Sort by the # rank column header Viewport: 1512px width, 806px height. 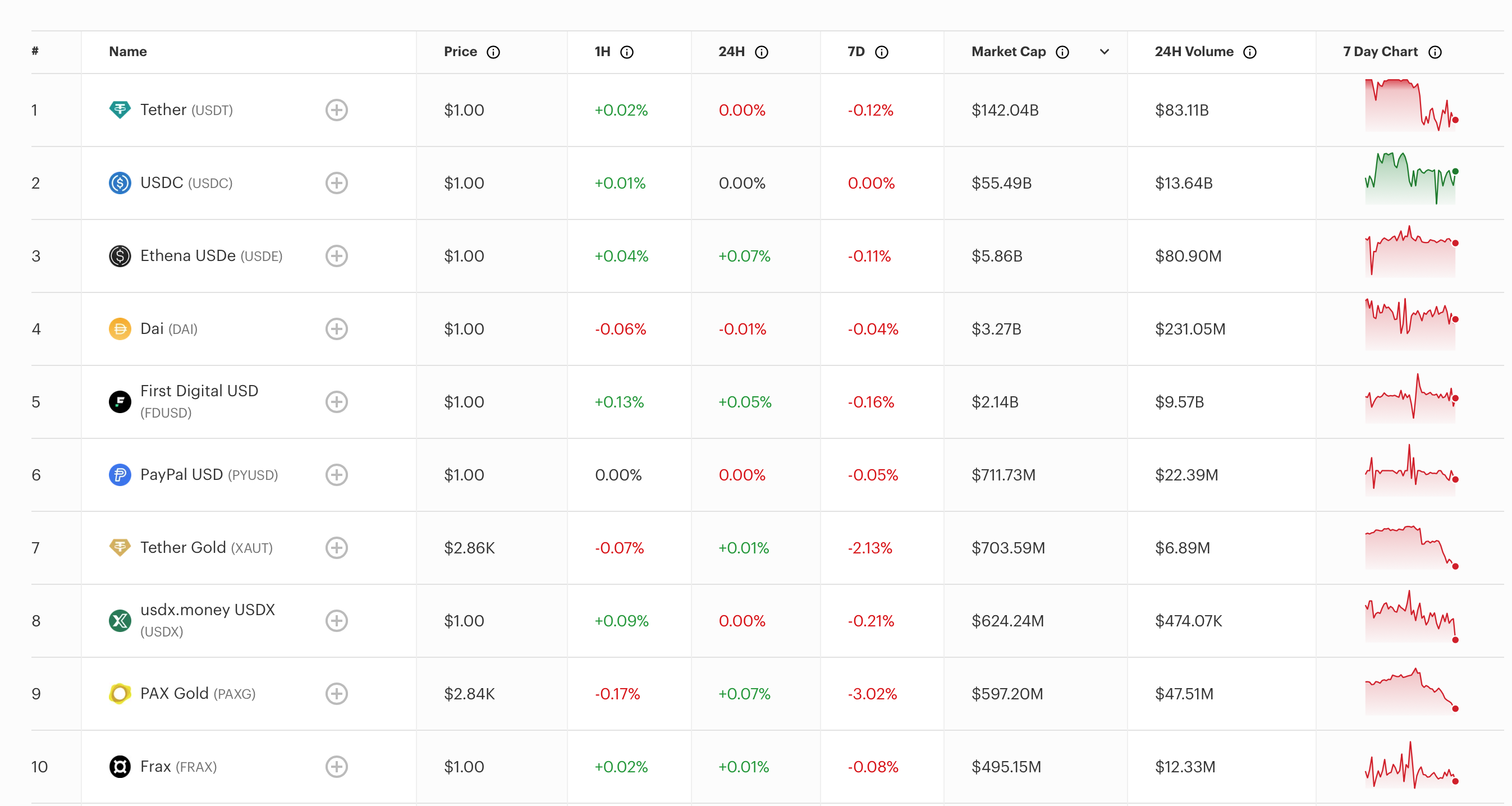35,51
